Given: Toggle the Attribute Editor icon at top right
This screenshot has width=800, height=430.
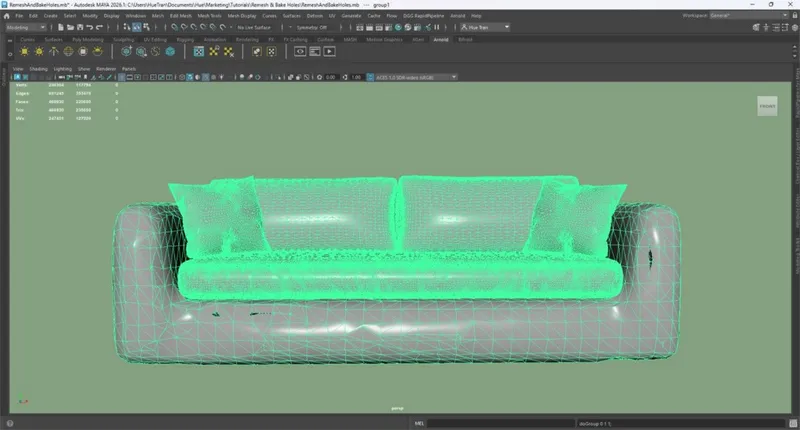Looking at the screenshot, I should (776, 28).
